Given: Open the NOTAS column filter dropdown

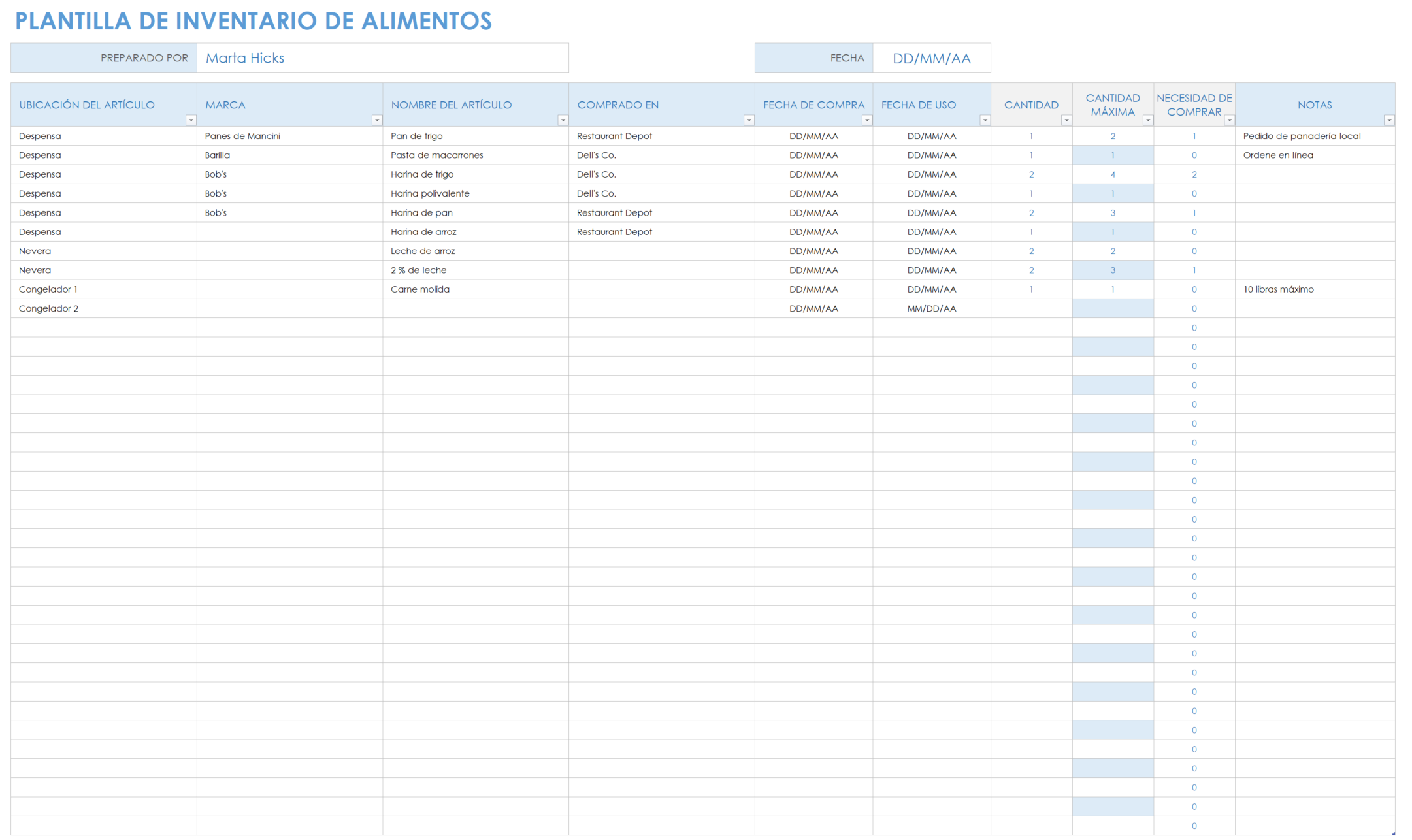Looking at the screenshot, I should tap(1389, 120).
